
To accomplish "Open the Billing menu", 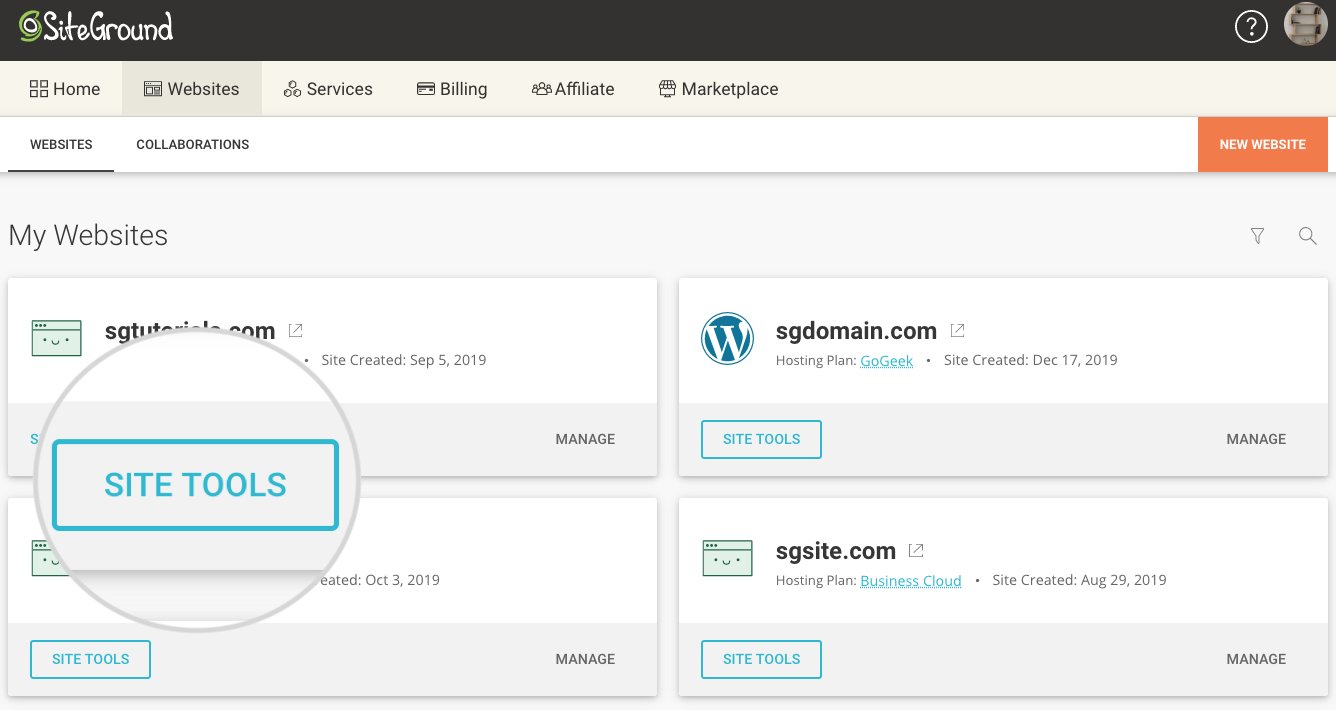I will pyautogui.click(x=452, y=89).
